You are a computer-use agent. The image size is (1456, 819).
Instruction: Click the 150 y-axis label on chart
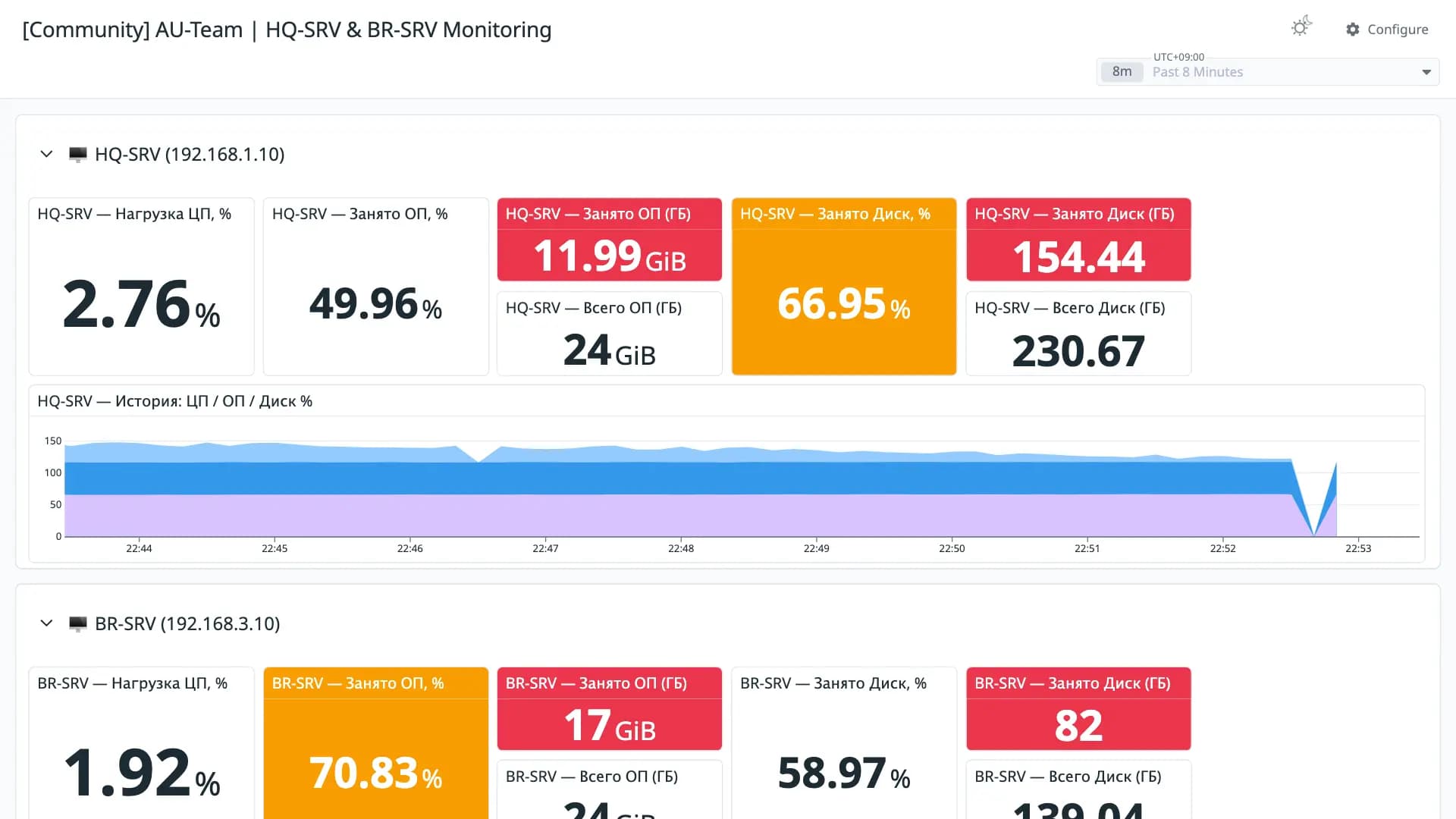point(53,441)
